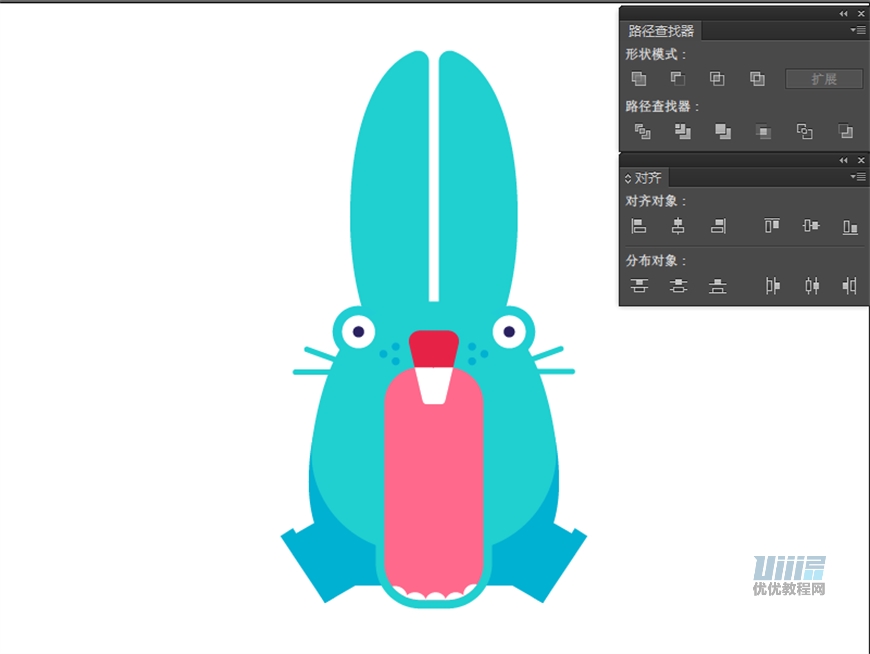Click the Unite shape mode icon

coord(639,79)
